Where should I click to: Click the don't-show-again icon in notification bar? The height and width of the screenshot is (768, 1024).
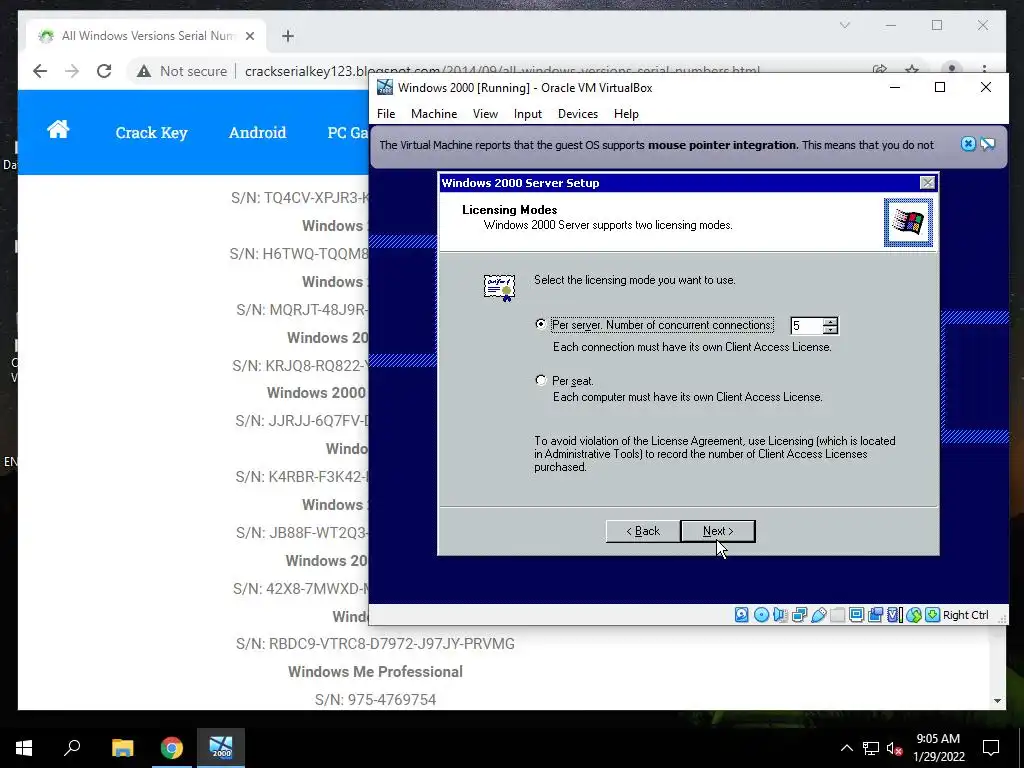coord(987,144)
